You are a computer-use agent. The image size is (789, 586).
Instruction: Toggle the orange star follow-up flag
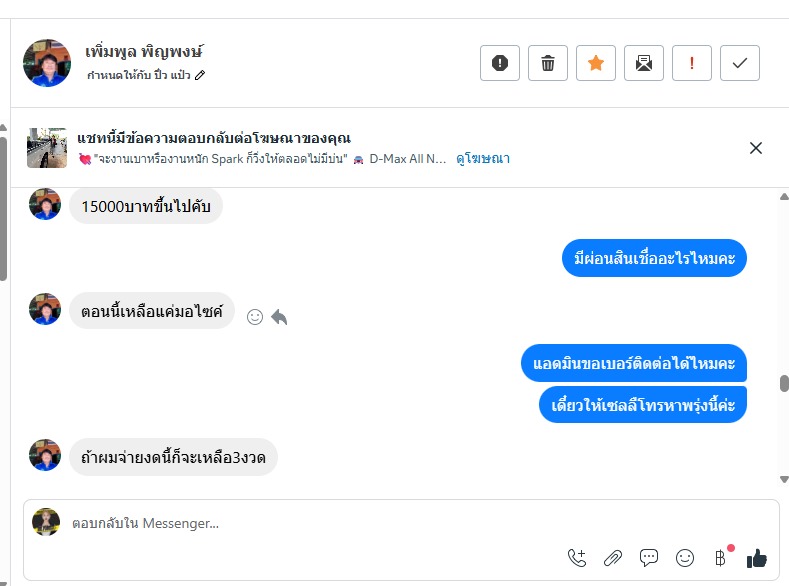pos(596,63)
